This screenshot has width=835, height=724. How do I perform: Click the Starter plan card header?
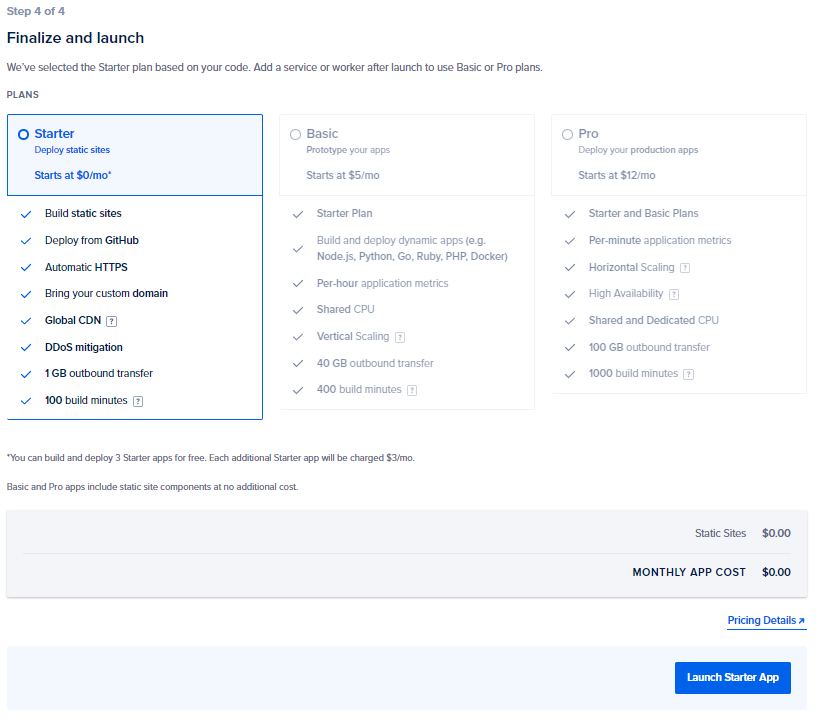point(134,154)
